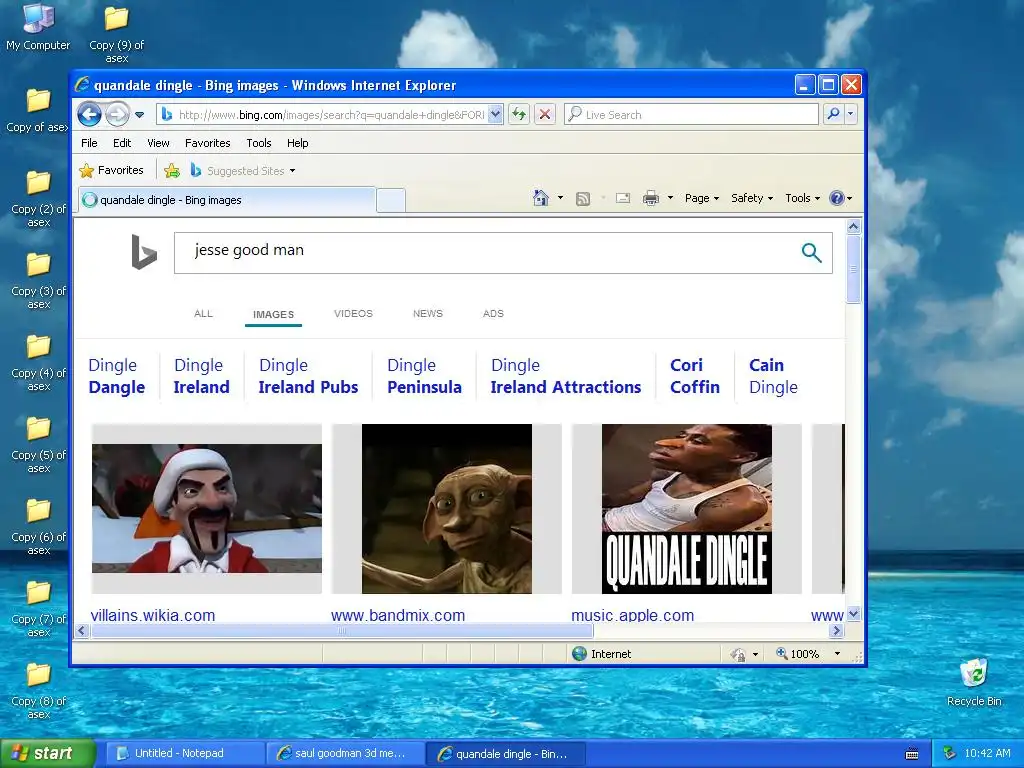Image resolution: width=1024 pixels, height=768 pixels.
Task: Switch to Untitled - Notepad in taskbar
Action: point(184,754)
